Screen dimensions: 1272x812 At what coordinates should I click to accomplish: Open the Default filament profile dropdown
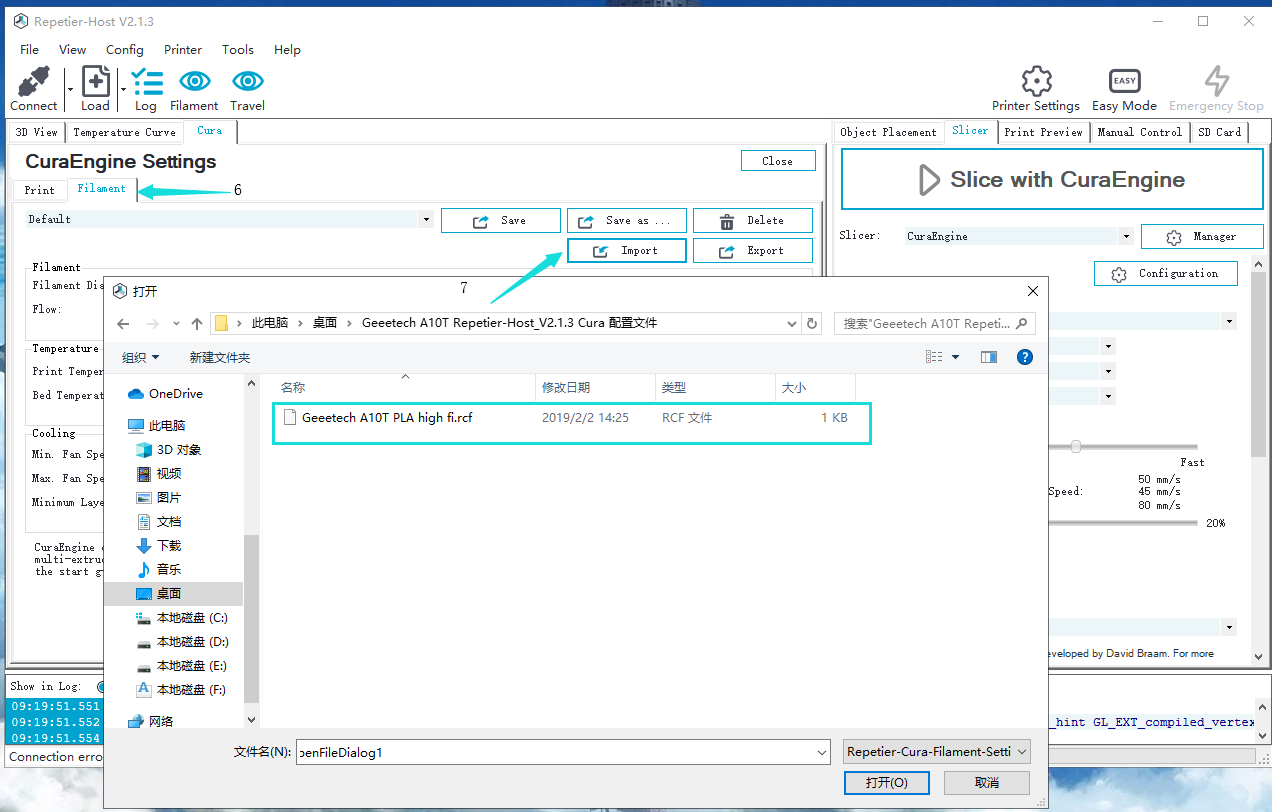[426, 220]
